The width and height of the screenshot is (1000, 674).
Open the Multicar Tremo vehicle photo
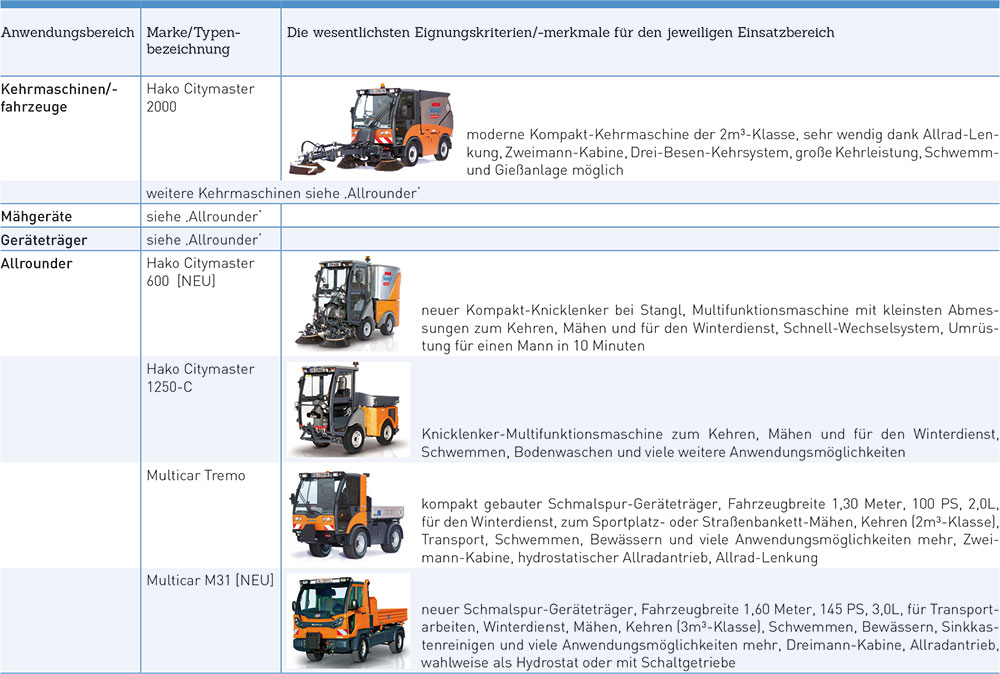348,515
